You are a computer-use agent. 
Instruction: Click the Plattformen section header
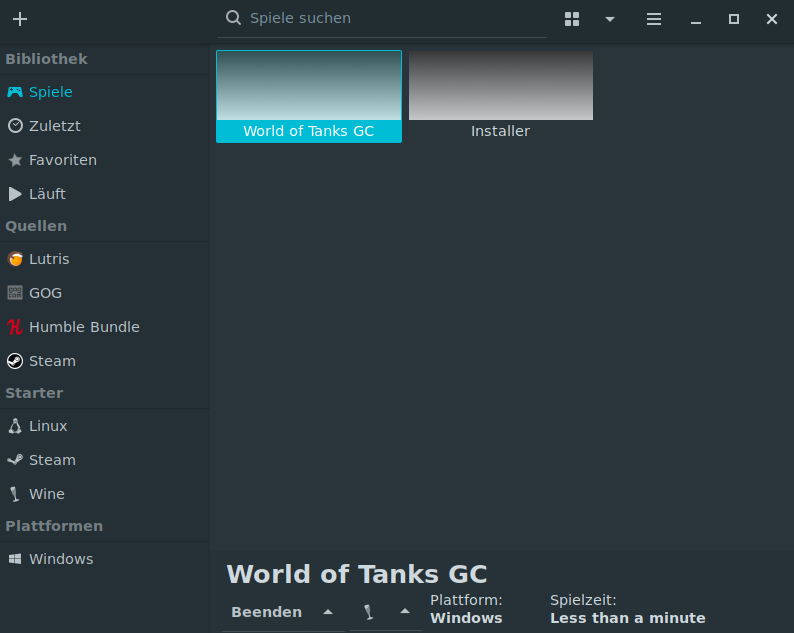point(54,526)
